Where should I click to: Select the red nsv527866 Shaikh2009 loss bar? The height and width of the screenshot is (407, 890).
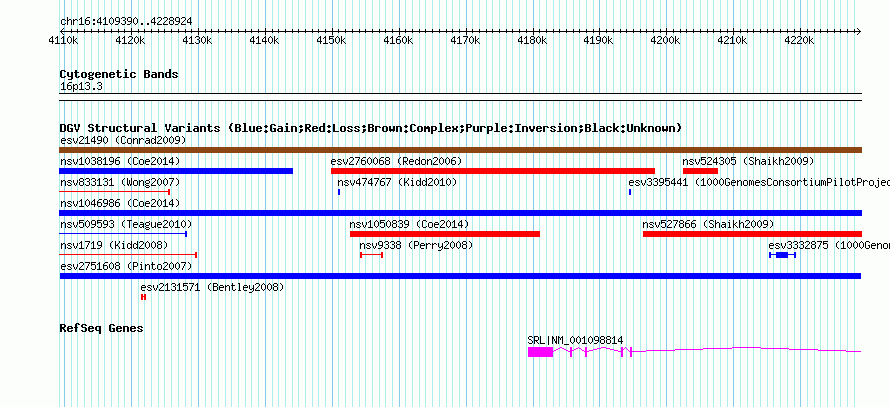pos(752,234)
